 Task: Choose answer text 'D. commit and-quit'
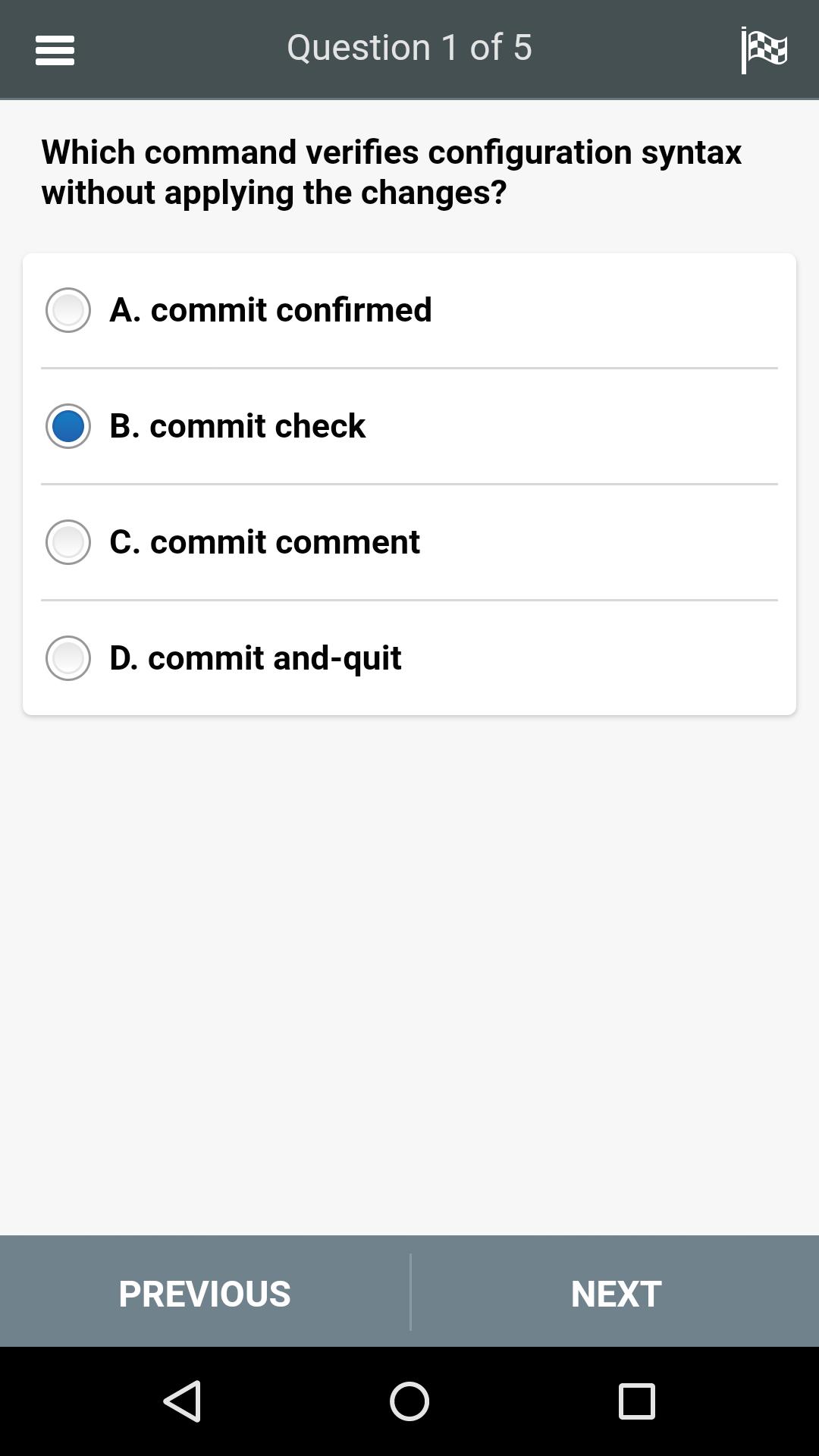point(256,658)
